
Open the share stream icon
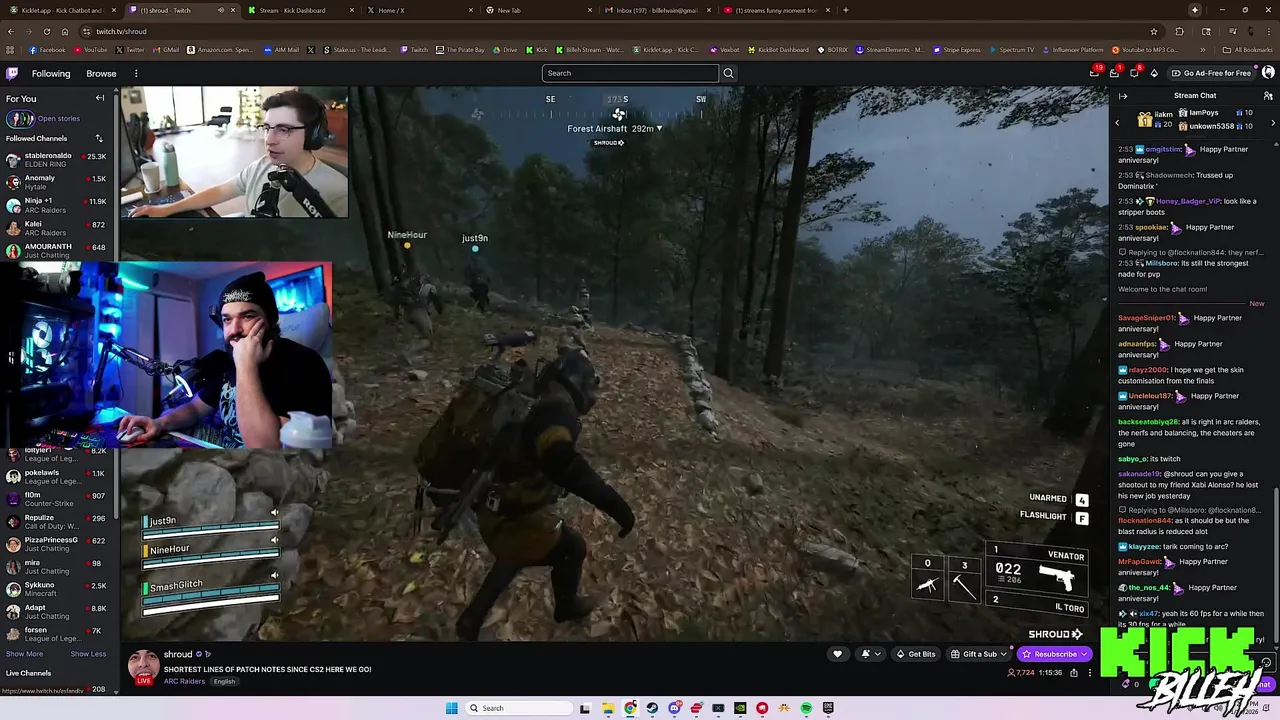(1074, 673)
